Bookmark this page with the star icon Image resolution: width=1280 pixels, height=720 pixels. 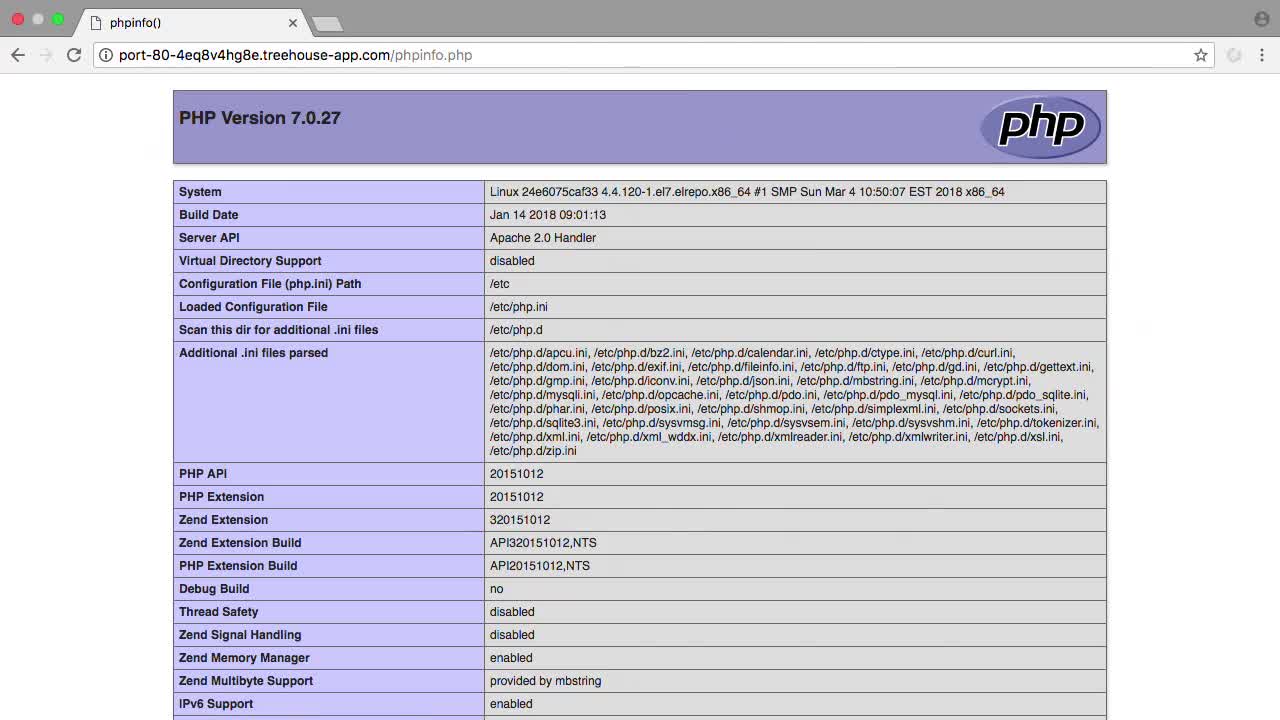(1201, 55)
